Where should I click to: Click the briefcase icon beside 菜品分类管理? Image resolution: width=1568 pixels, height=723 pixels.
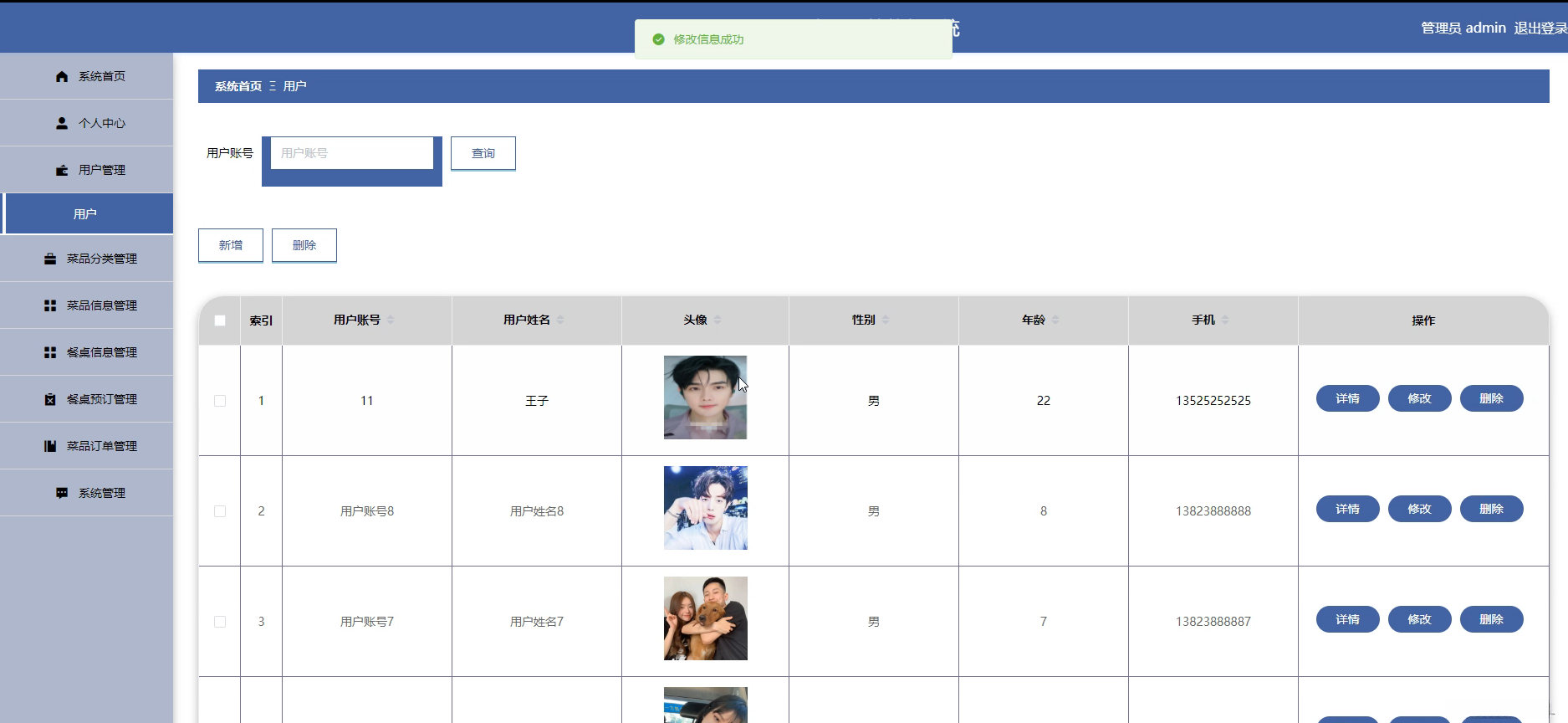50,259
